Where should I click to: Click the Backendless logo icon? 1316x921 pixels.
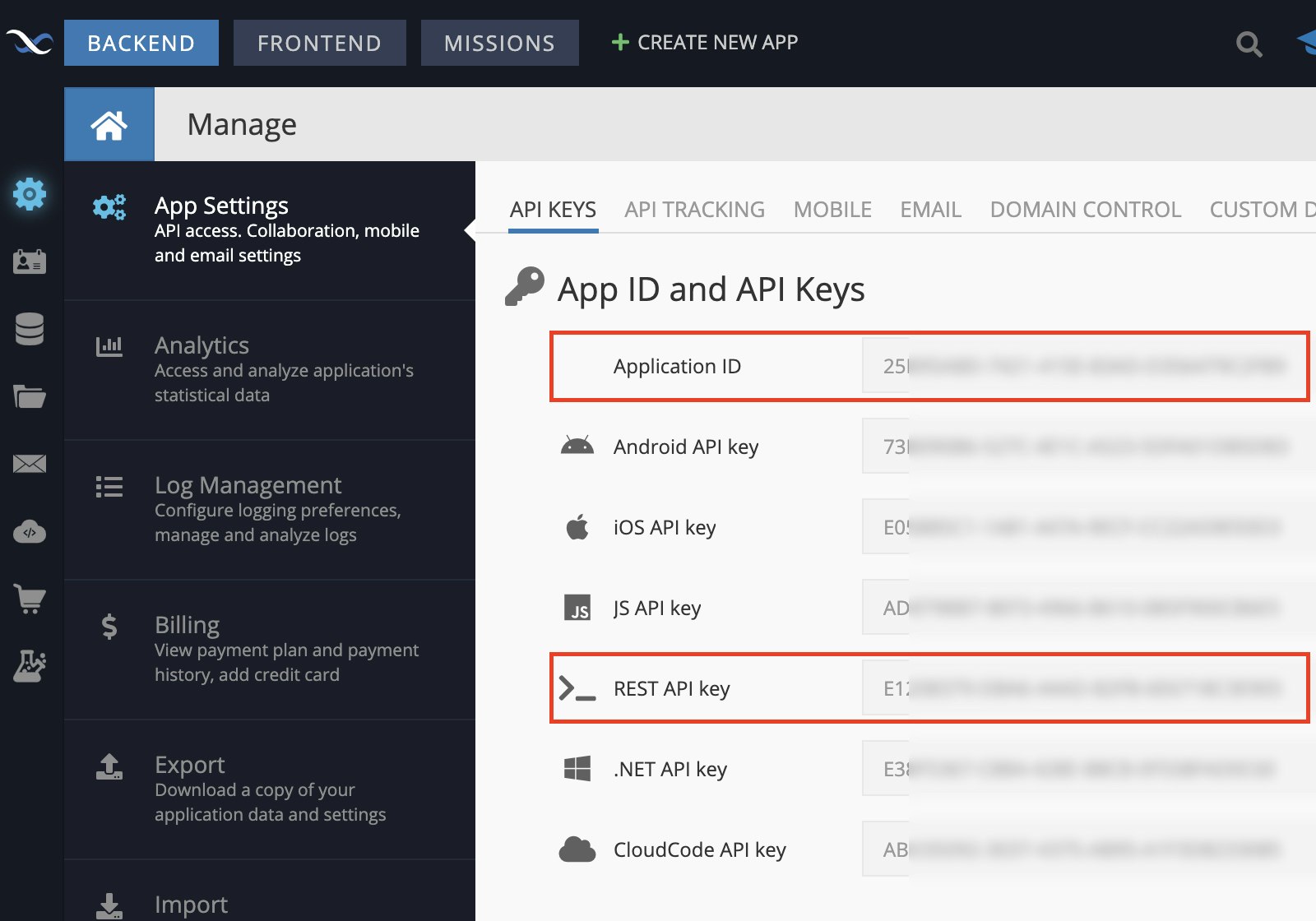point(30,42)
